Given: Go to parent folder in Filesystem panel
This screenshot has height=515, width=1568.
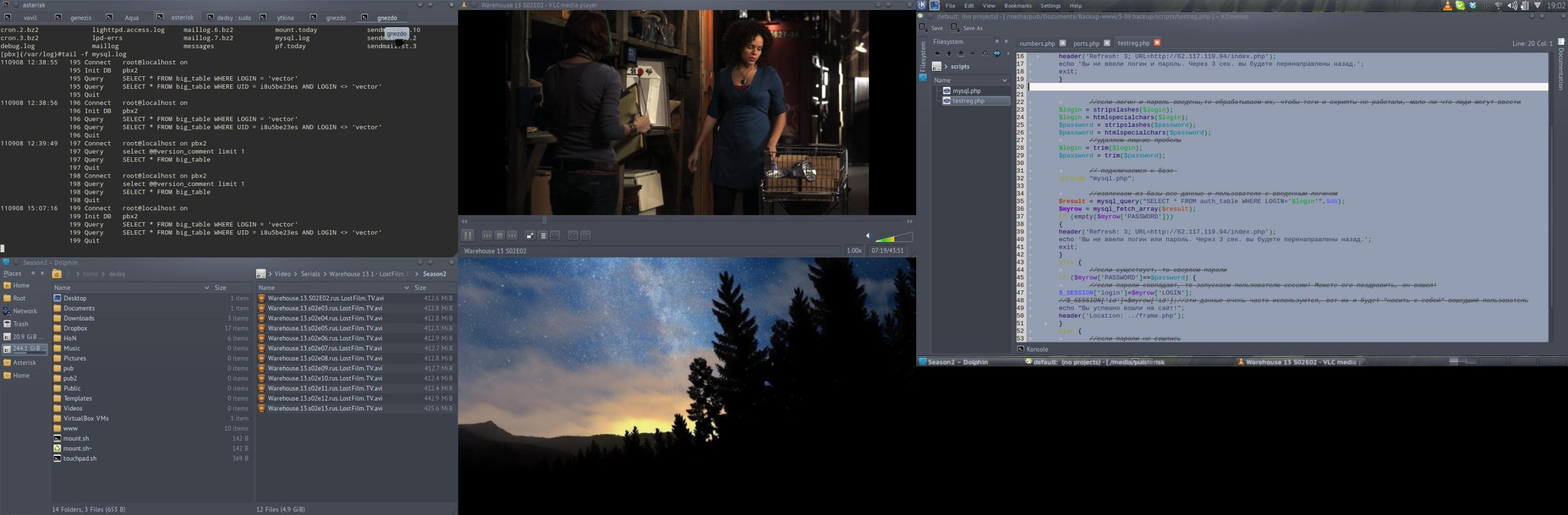Looking at the screenshot, I should 949,53.
